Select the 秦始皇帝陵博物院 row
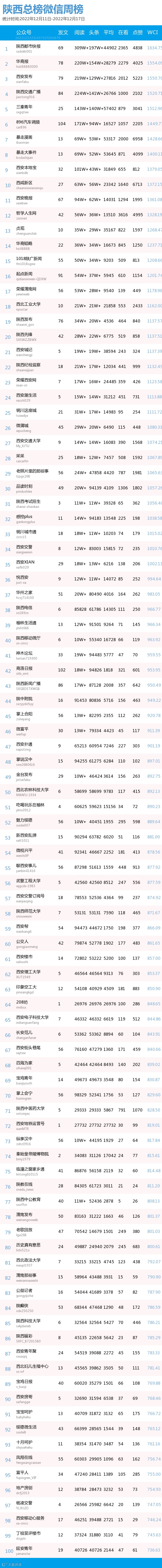Viewport: 162px width, 1568px height. 81,1156
